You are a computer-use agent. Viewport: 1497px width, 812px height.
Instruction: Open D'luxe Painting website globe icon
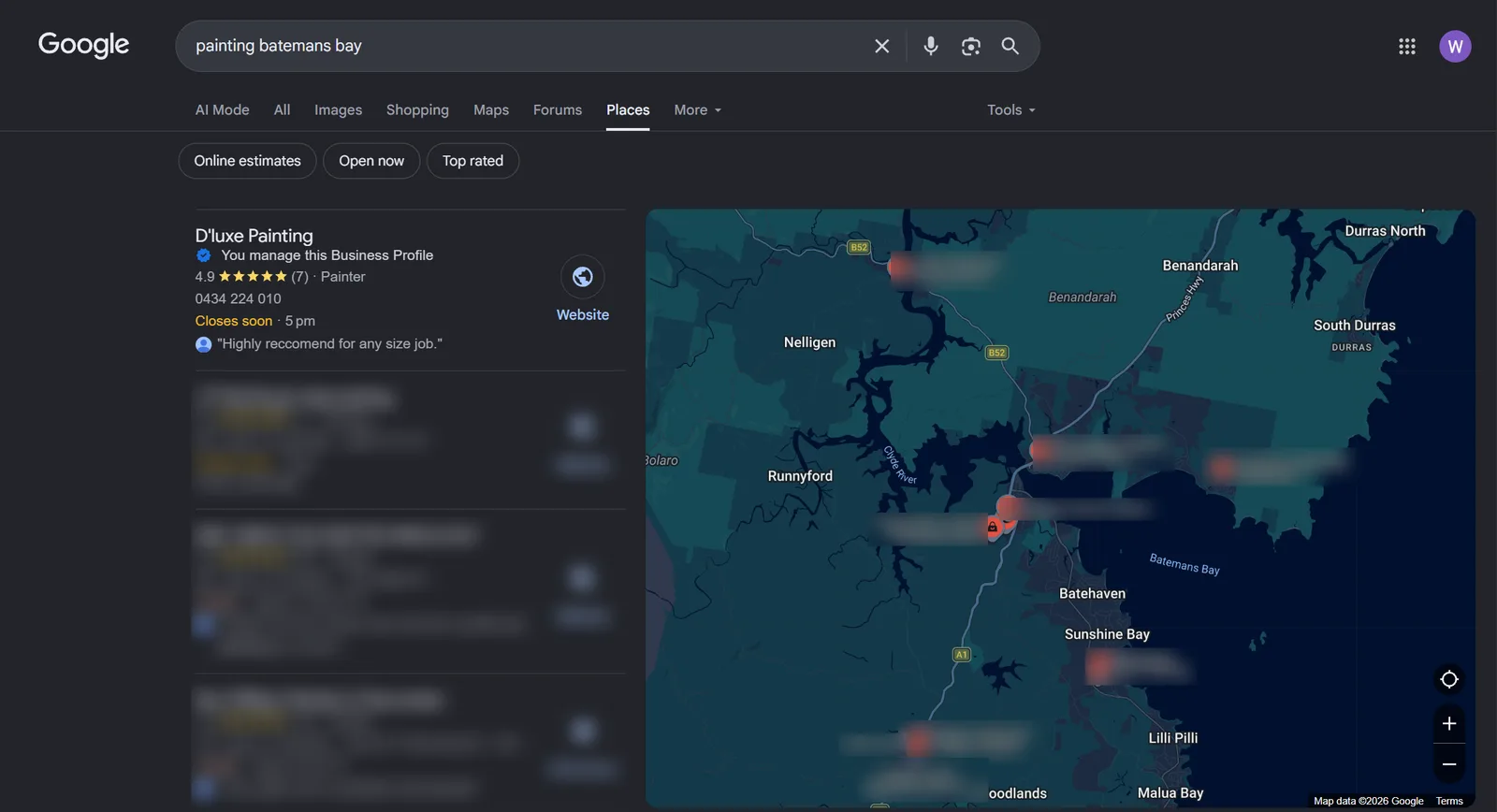[x=583, y=277]
